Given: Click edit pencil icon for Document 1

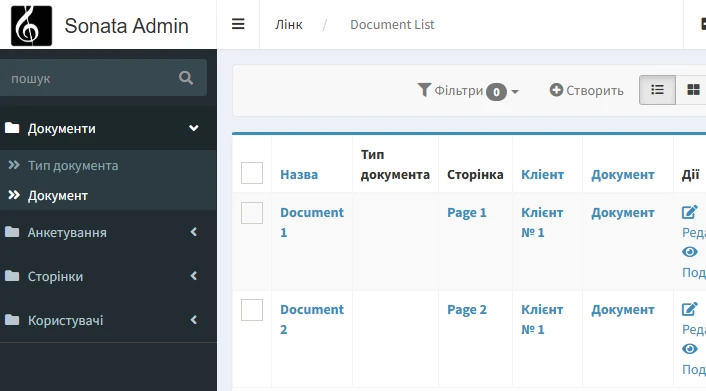Looking at the screenshot, I should [x=689, y=212].
